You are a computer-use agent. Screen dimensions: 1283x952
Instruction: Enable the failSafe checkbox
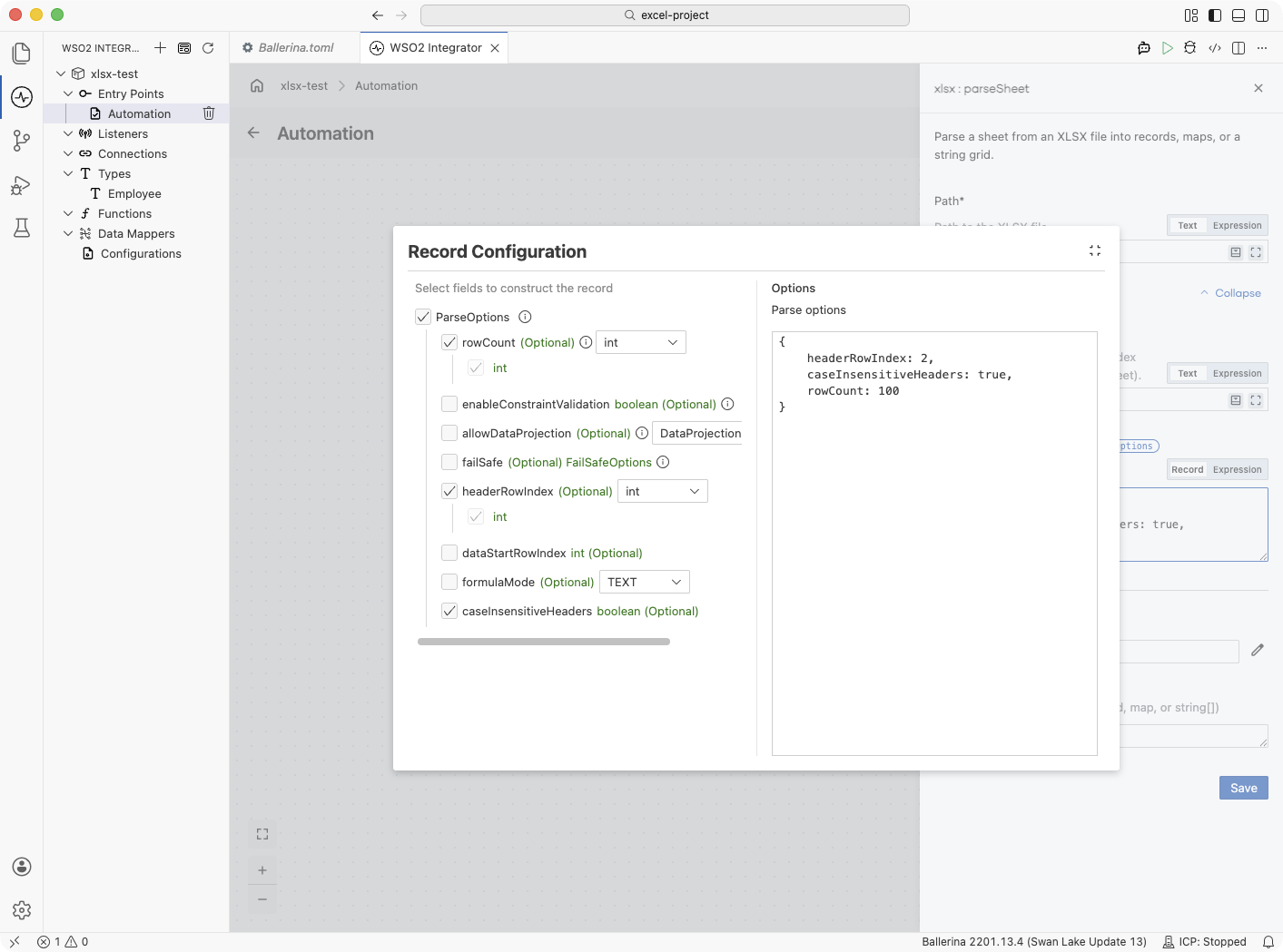pyautogui.click(x=449, y=462)
